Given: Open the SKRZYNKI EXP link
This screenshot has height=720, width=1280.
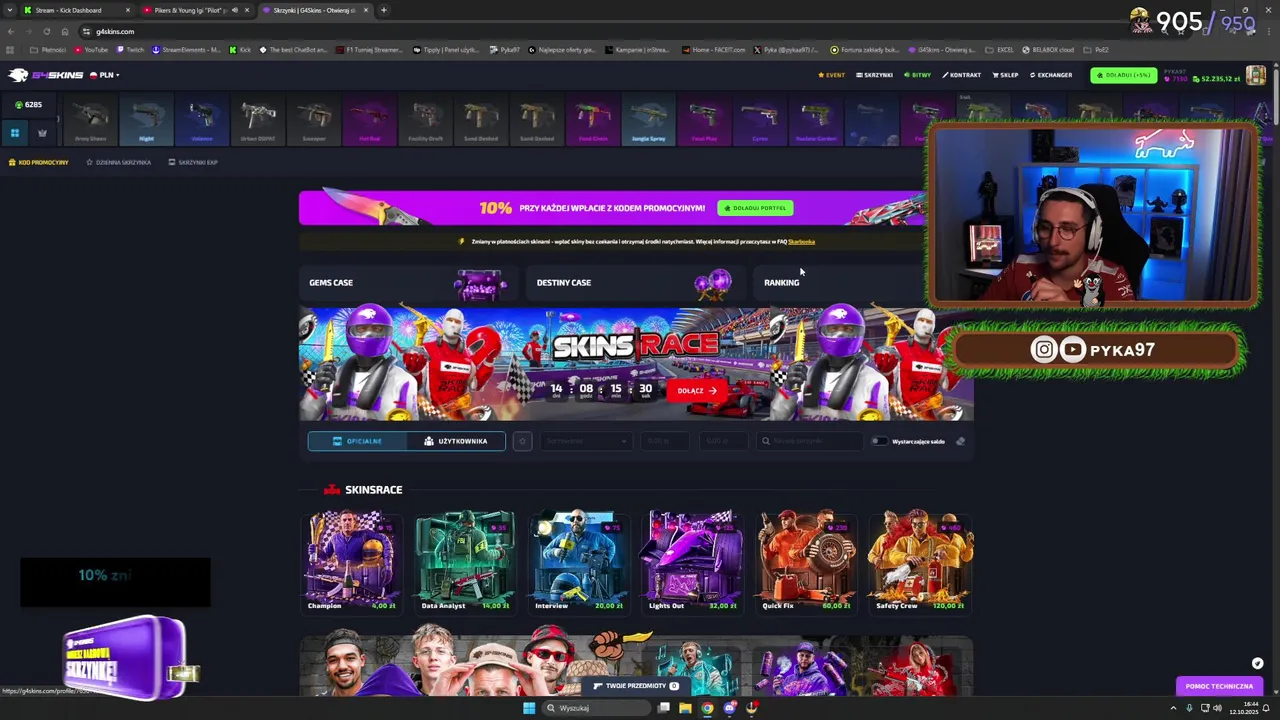Looking at the screenshot, I should pos(193,162).
